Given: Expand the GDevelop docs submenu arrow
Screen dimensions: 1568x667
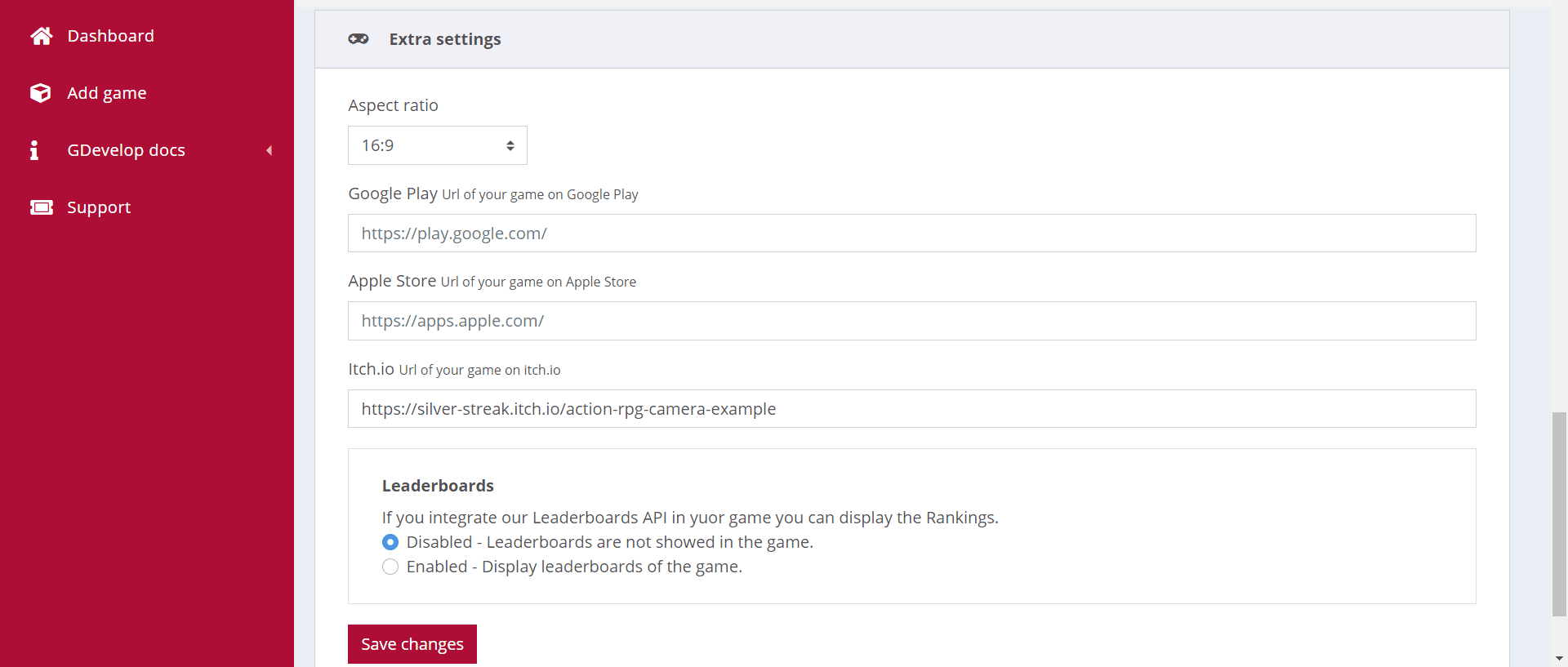Looking at the screenshot, I should point(269,150).
